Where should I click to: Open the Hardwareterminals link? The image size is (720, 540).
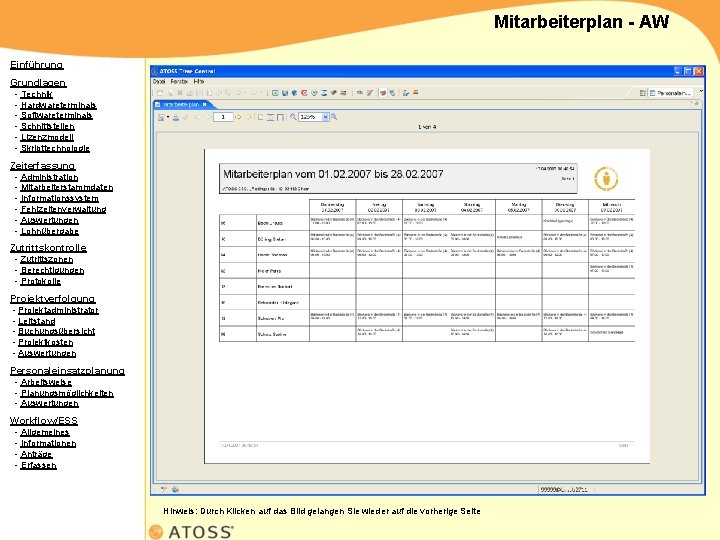[58, 105]
